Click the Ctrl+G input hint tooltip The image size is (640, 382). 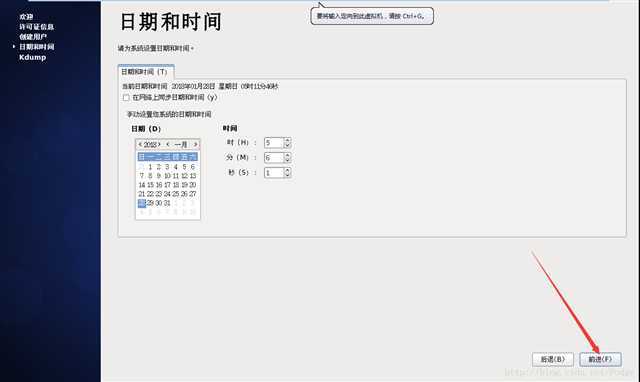(372, 16)
